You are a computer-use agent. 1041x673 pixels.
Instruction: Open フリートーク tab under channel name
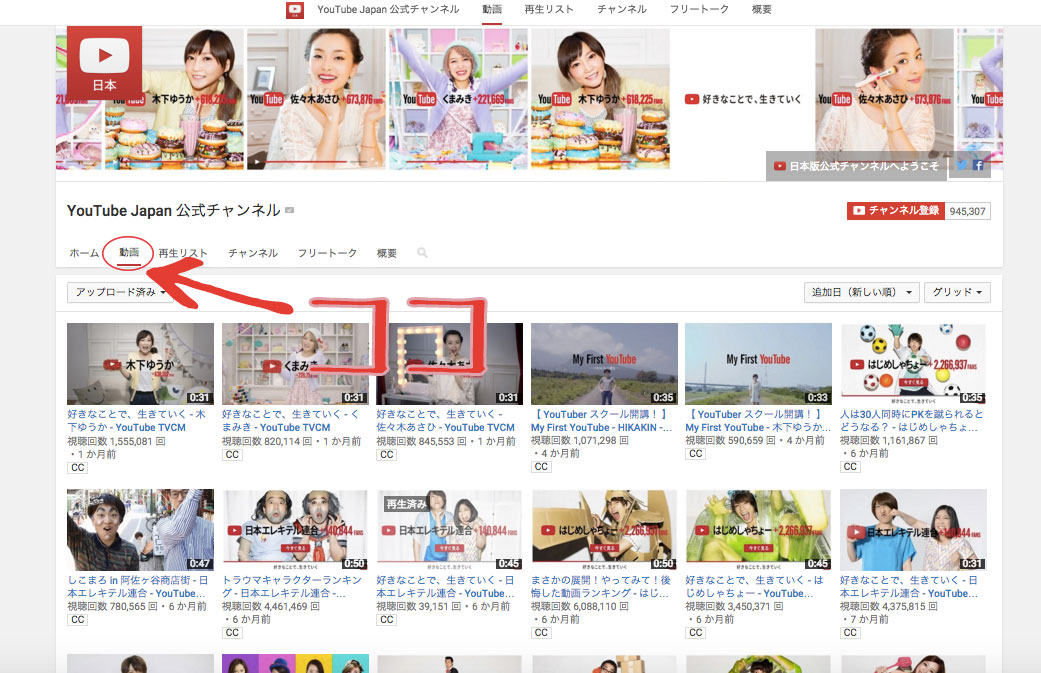327,253
